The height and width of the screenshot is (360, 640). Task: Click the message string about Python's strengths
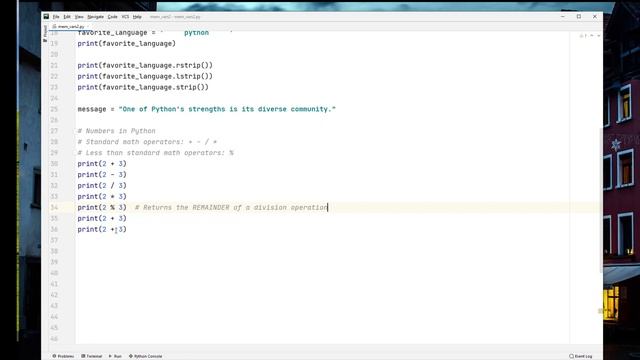[x=227, y=109]
